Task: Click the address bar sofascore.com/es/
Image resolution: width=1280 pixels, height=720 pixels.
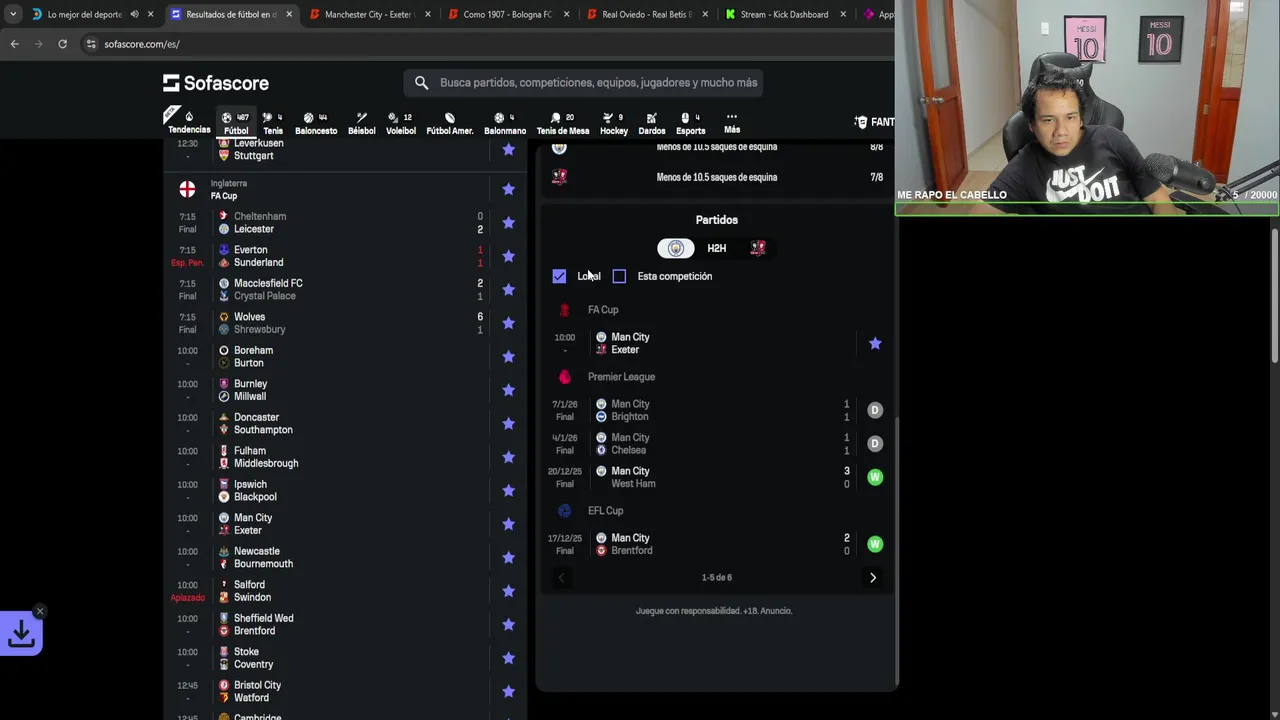Action: click(141, 44)
